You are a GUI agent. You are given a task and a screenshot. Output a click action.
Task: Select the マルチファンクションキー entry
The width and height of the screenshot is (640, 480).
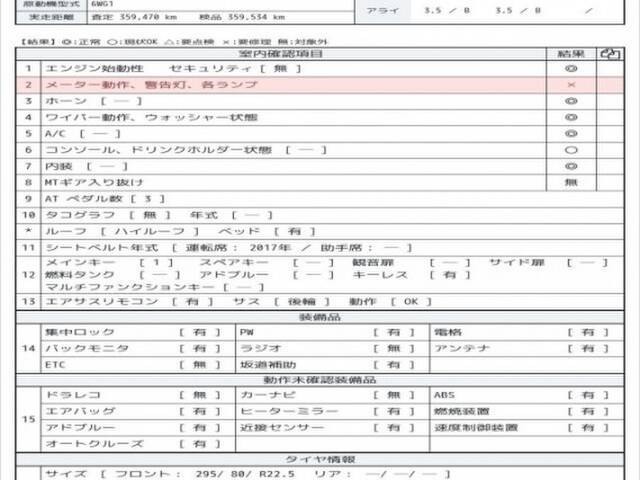click(155, 287)
